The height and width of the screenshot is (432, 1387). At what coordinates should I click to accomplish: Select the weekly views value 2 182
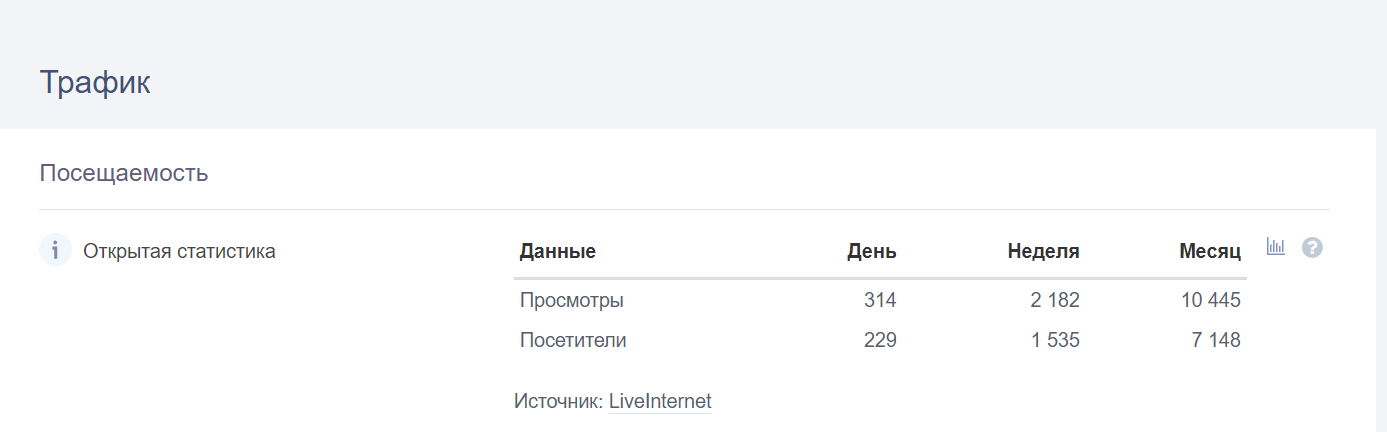[x=1055, y=300]
